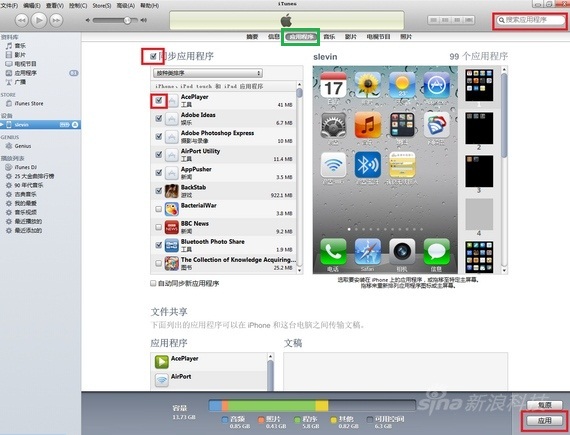Click the orange Music icon on home screen
Viewport: 570px width, 435px height.
click(368, 125)
